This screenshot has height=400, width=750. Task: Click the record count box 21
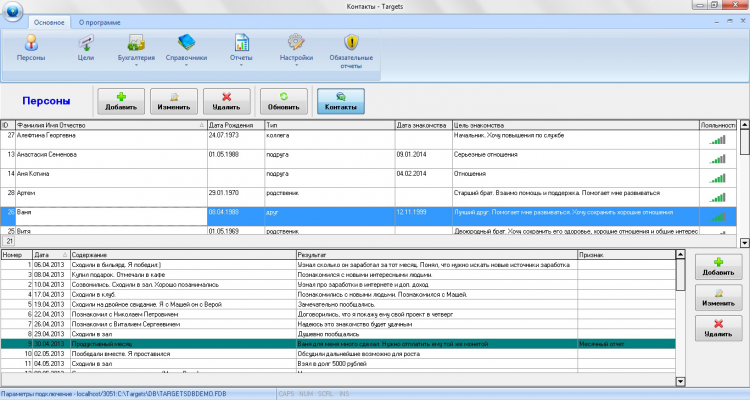coord(10,241)
